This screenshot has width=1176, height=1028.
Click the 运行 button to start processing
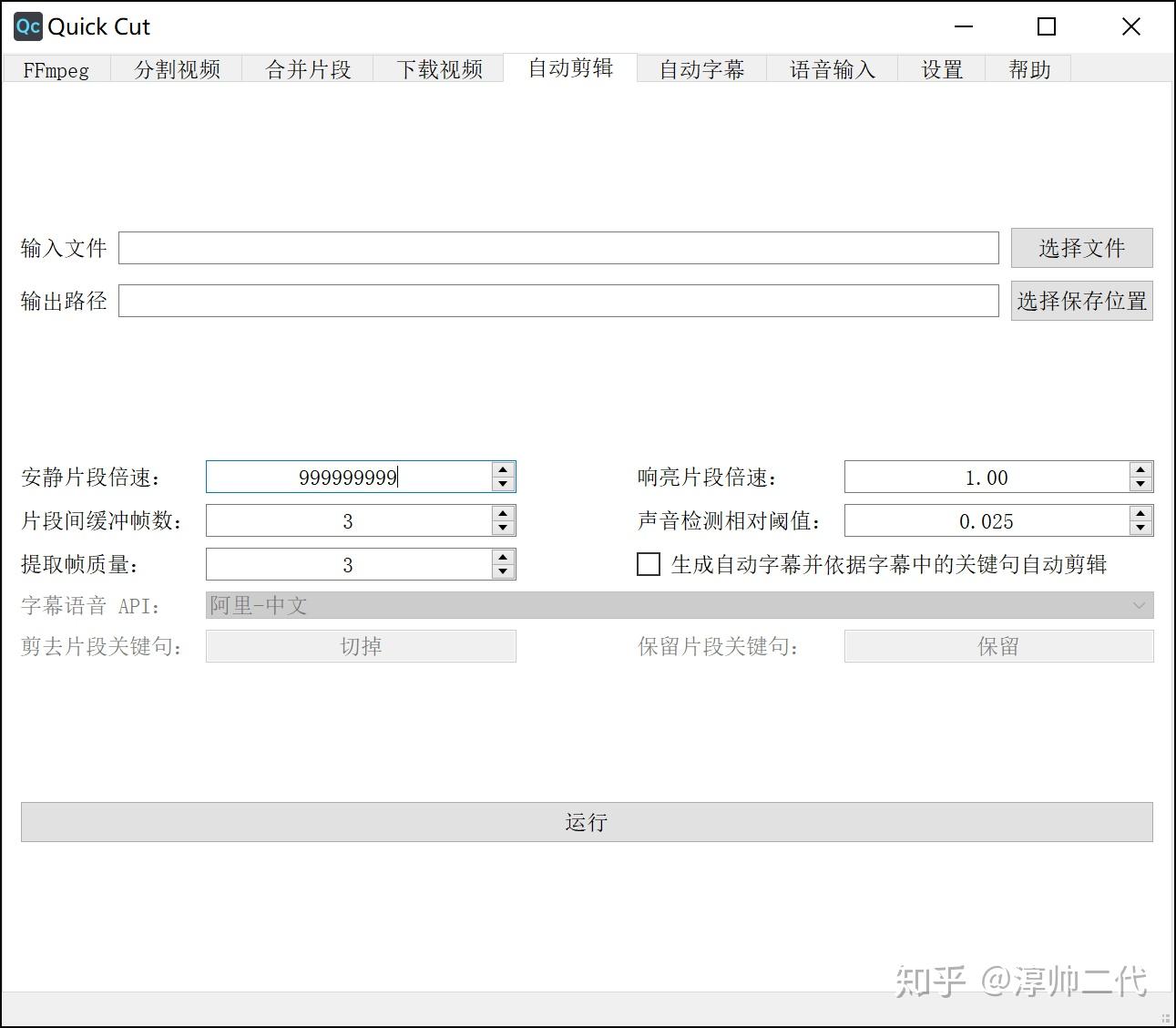click(x=587, y=821)
